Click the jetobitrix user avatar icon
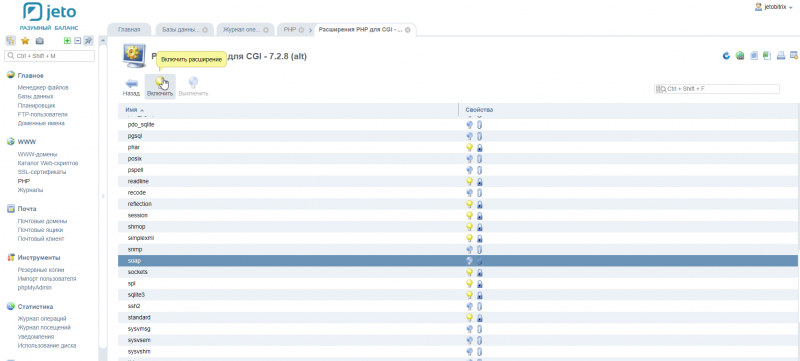800x361 pixels. 759,7
